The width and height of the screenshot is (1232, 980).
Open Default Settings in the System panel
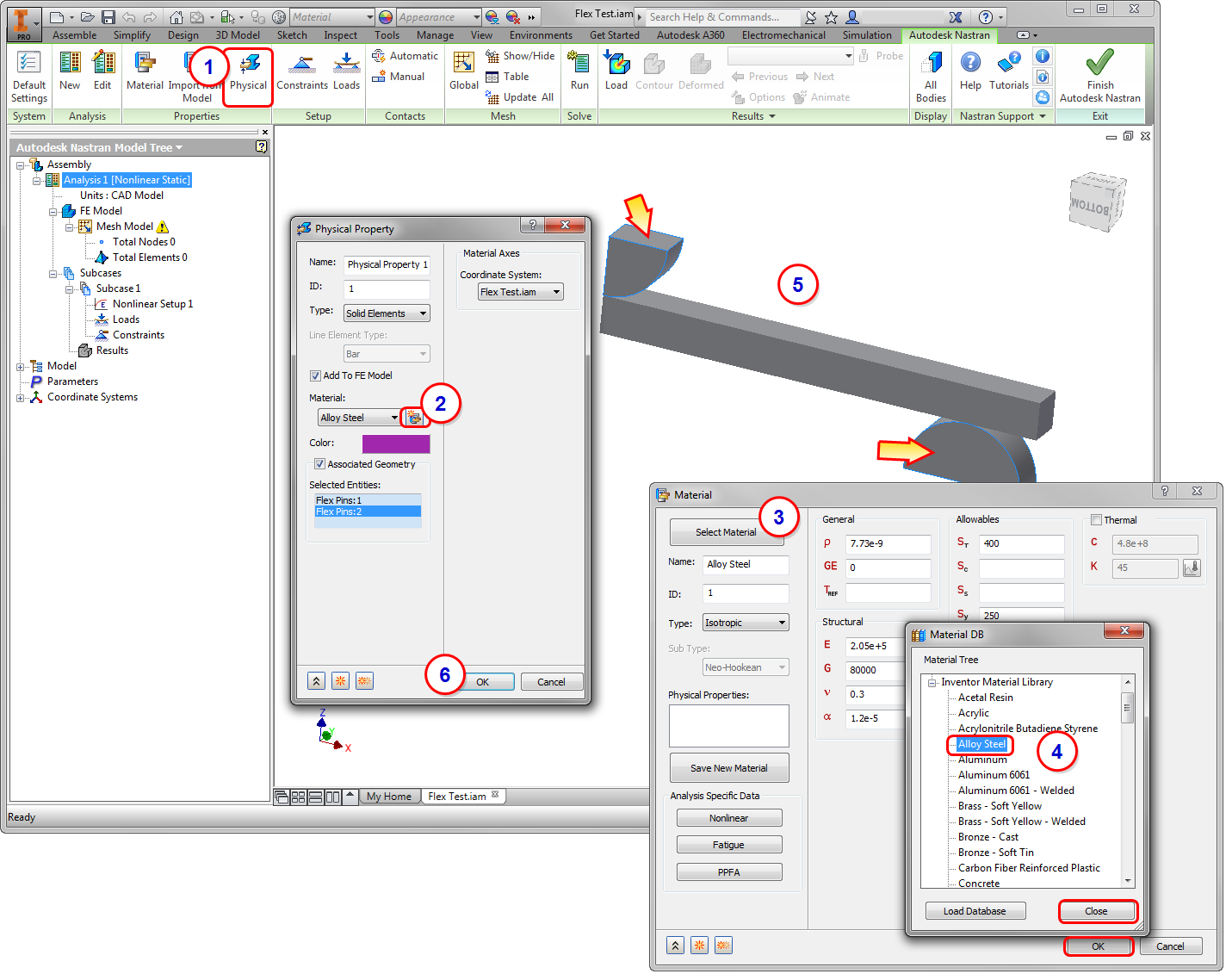(28, 77)
